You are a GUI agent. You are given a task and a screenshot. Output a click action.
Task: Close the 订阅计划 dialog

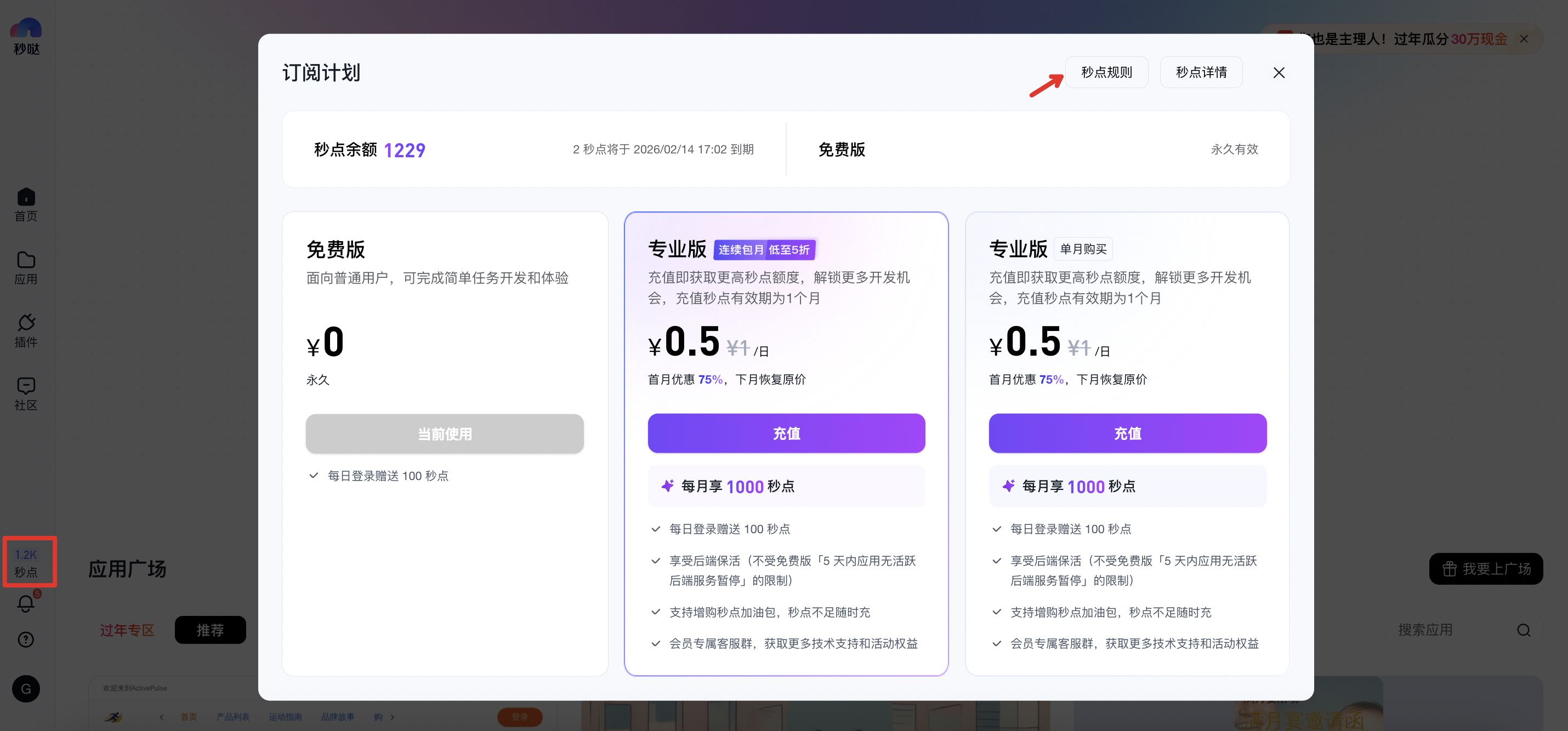click(1279, 73)
